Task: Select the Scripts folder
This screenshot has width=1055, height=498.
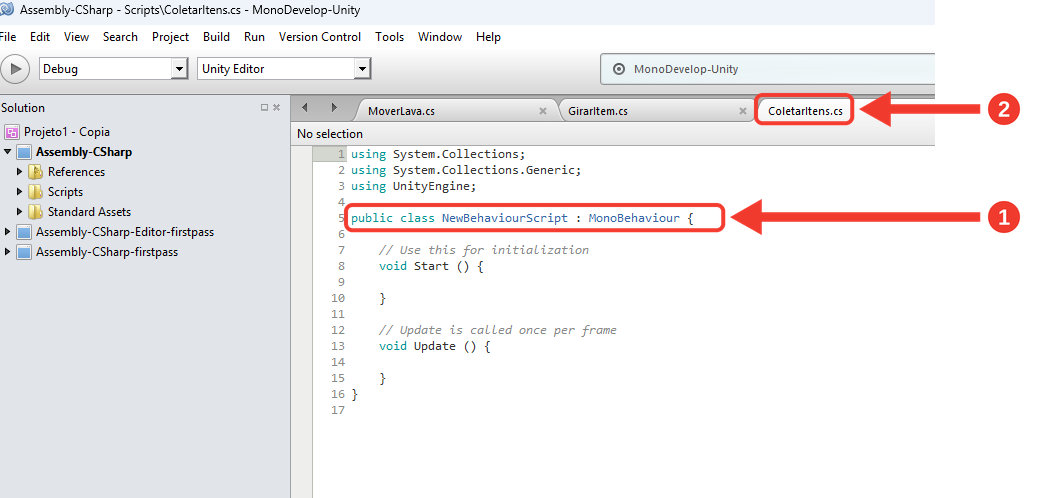Action: pyautogui.click(x=65, y=192)
